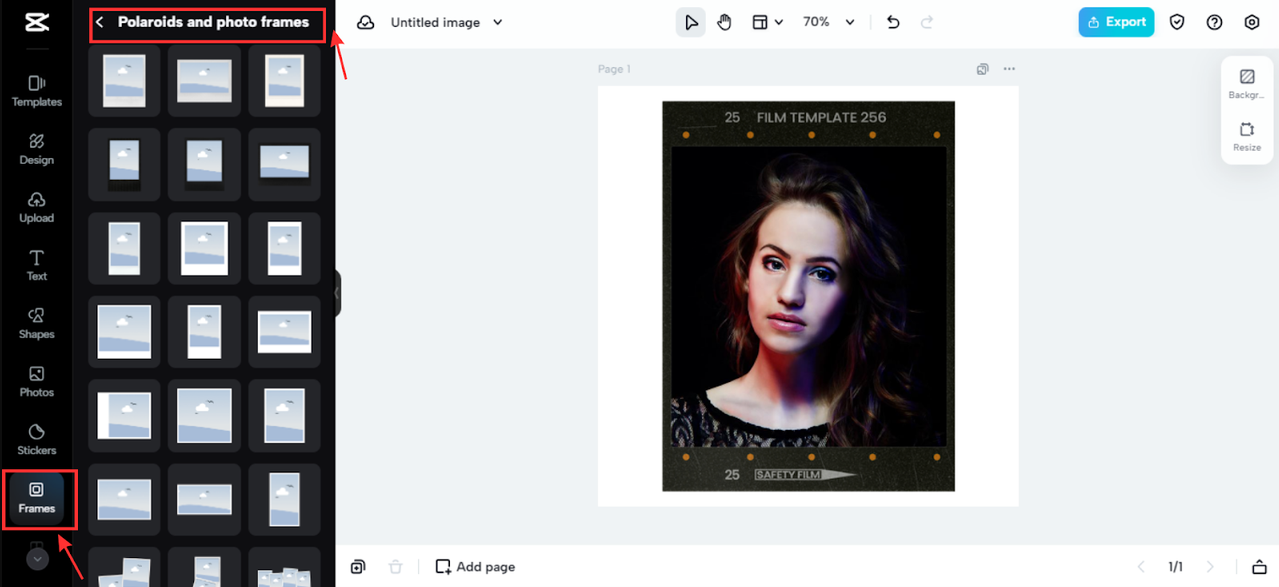Open the settings hexagon icon

[x=1252, y=22]
